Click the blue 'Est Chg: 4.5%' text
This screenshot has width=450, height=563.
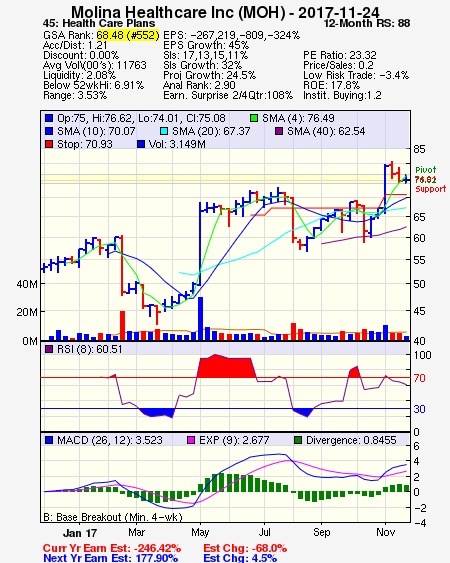pos(240,558)
